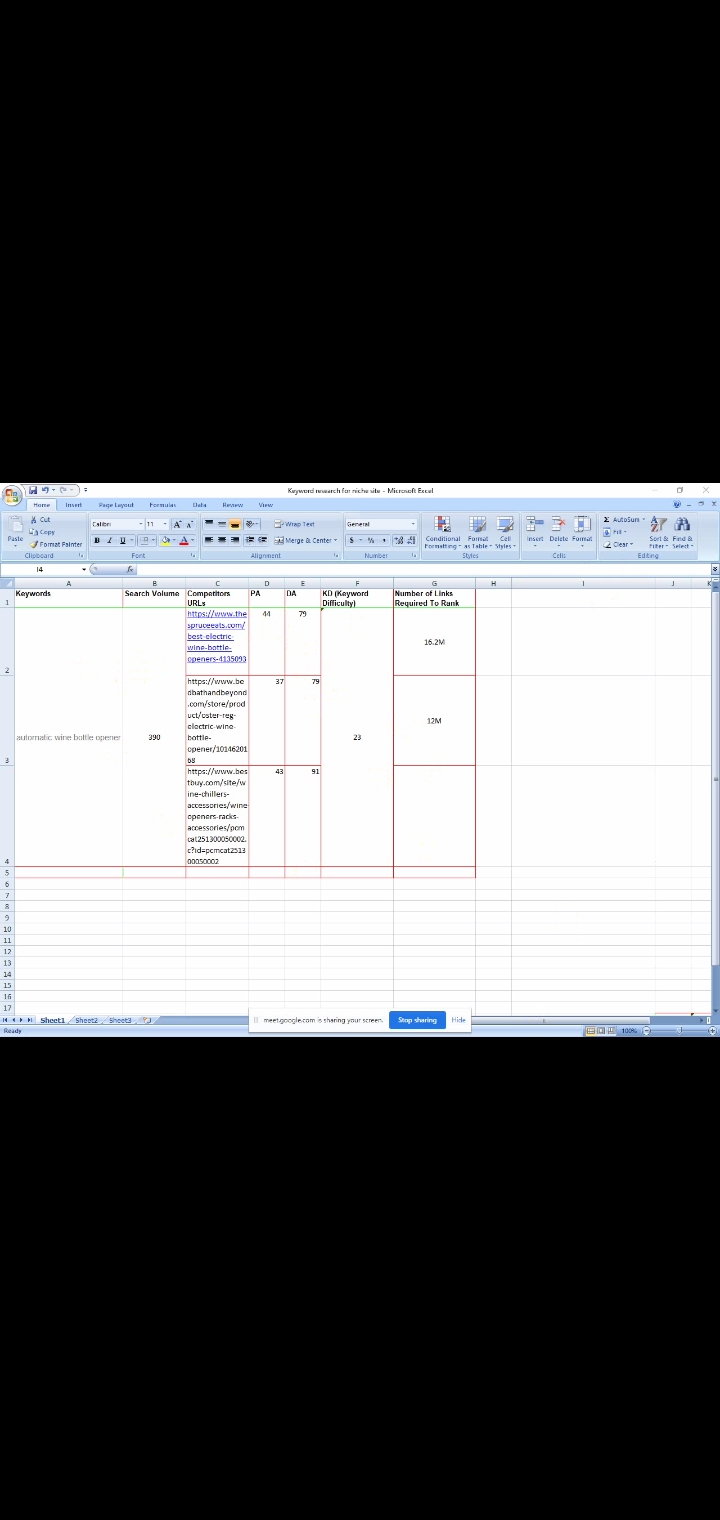
Task: Click the AutoSum sigma icon
Action: (x=607, y=520)
